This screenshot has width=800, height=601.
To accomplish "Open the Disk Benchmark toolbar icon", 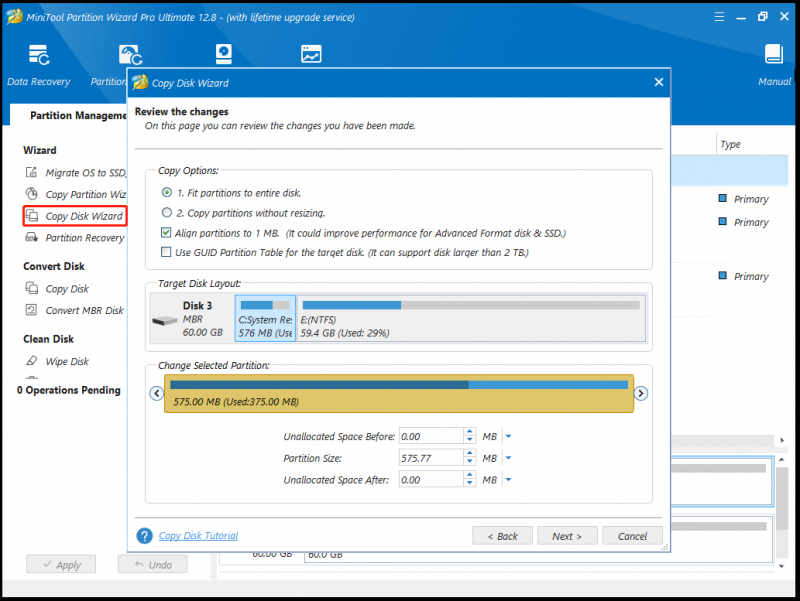I will click(223, 54).
